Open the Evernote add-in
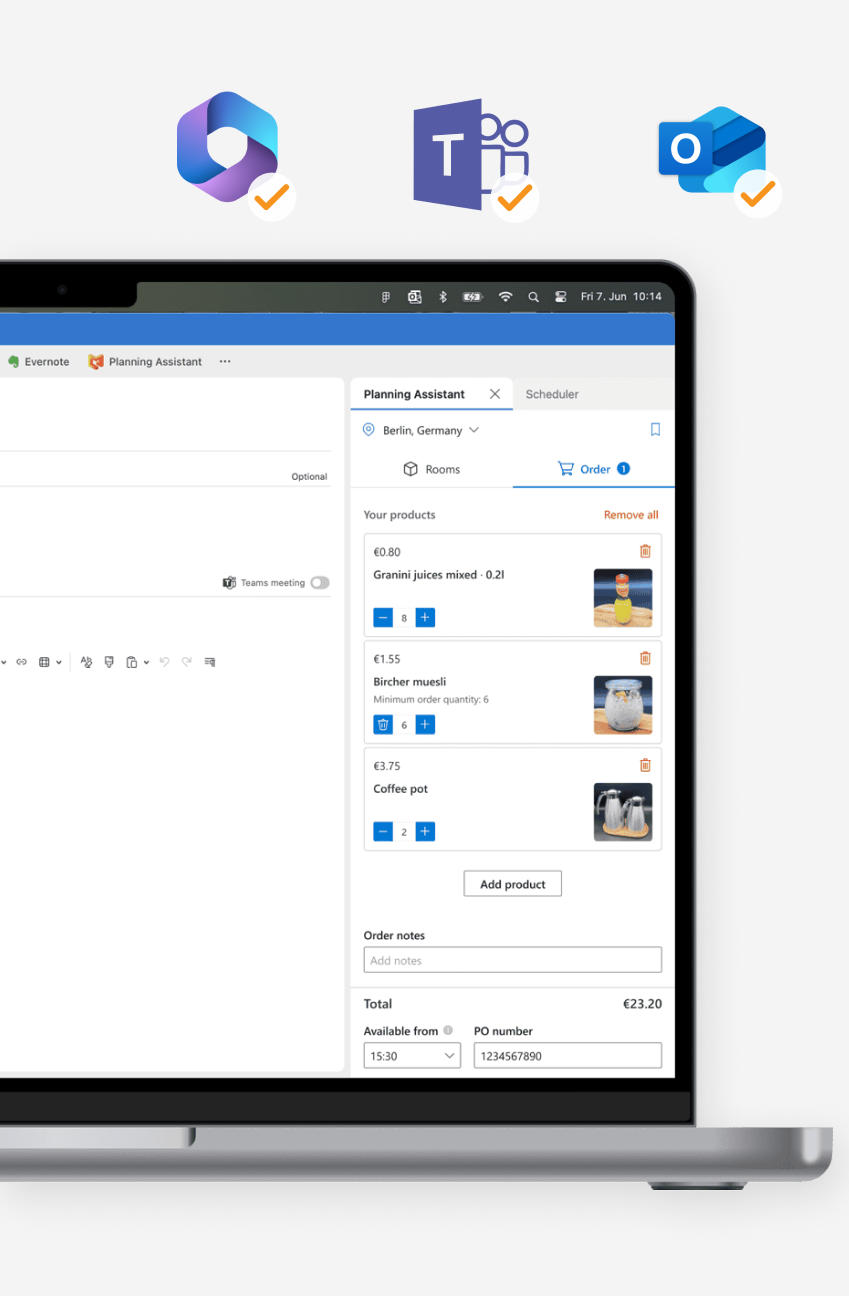The image size is (849, 1296). [x=39, y=362]
